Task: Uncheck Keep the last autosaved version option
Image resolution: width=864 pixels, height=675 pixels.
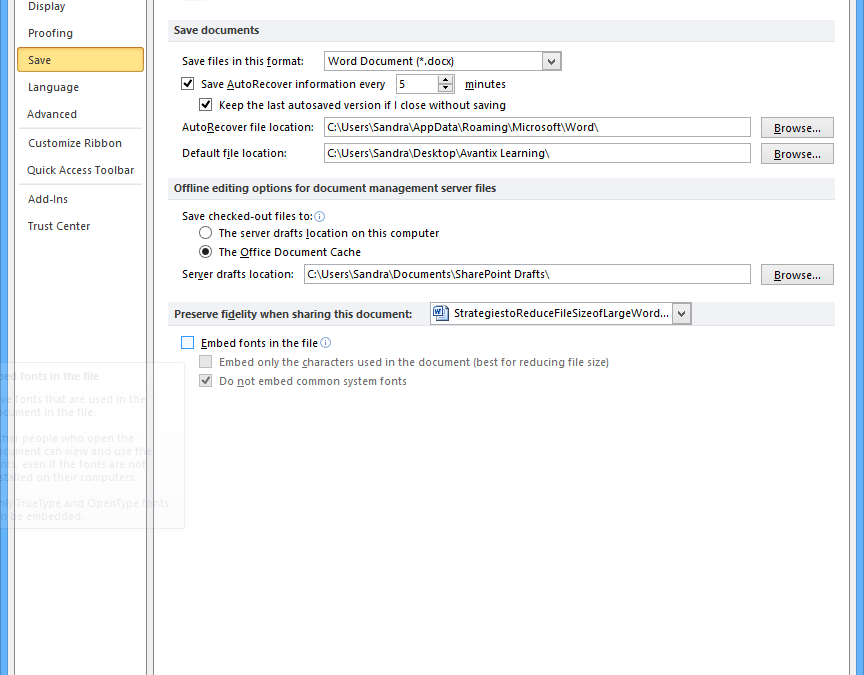Action: coord(206,105)
